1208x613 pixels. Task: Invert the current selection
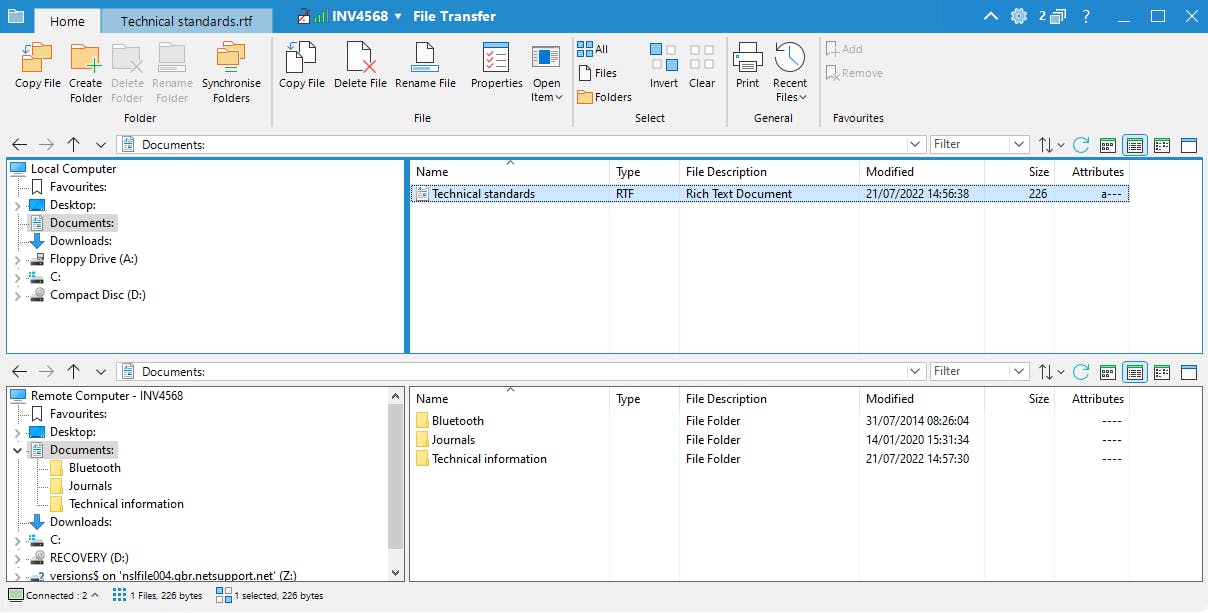point(664,66)
